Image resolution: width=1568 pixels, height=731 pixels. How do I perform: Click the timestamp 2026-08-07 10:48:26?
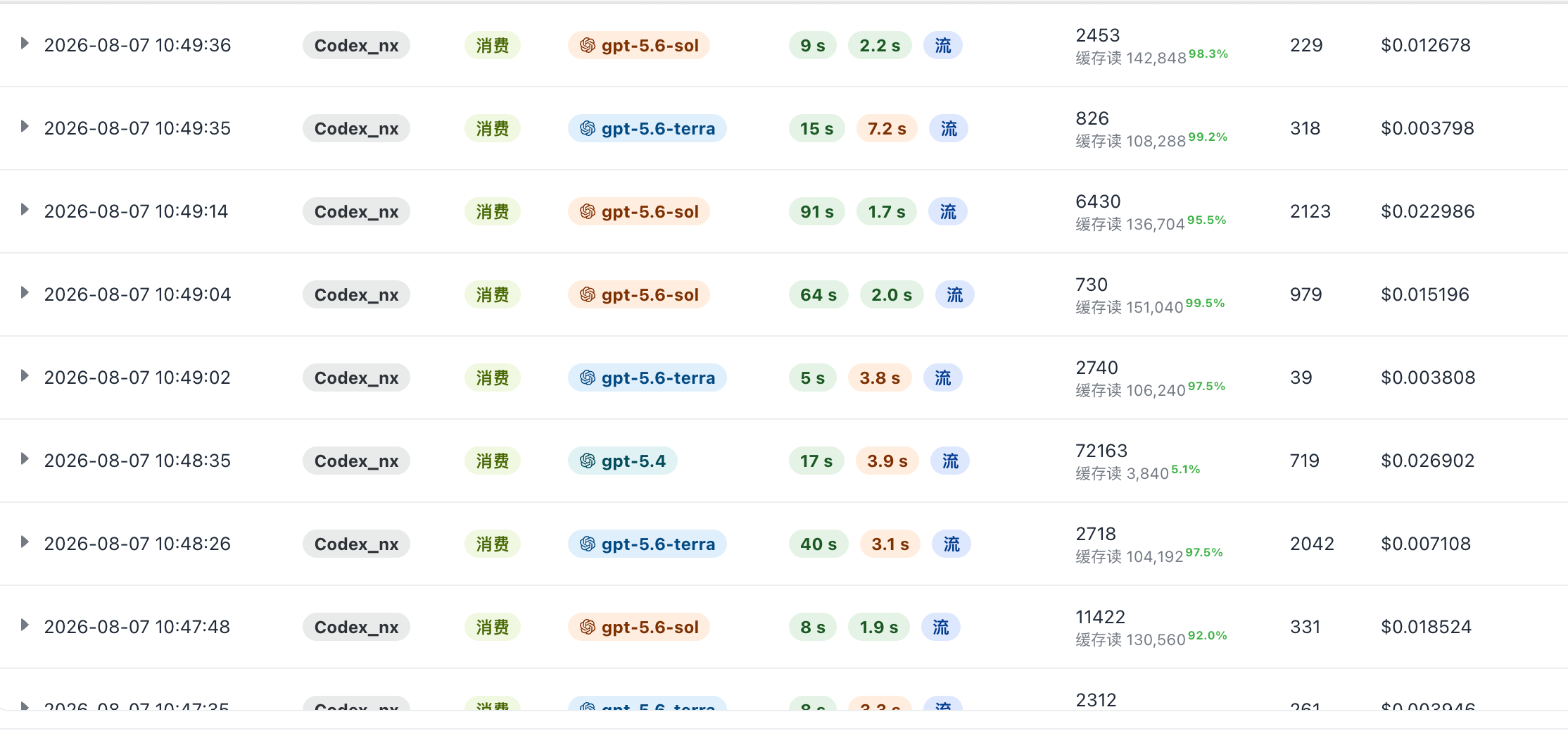coord(137,544)
